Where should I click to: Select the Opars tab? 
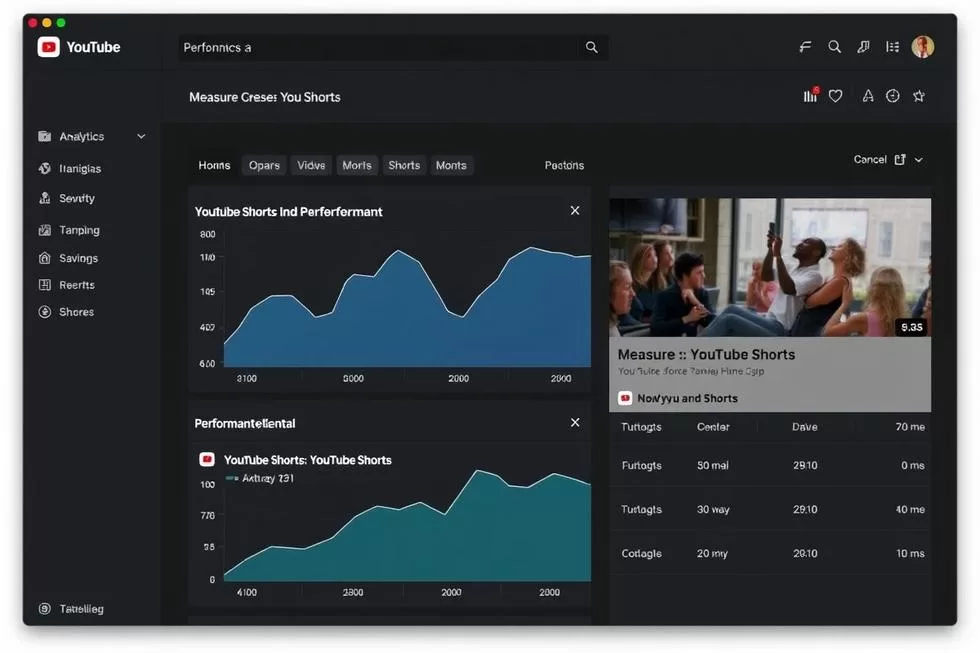(264, 166)
